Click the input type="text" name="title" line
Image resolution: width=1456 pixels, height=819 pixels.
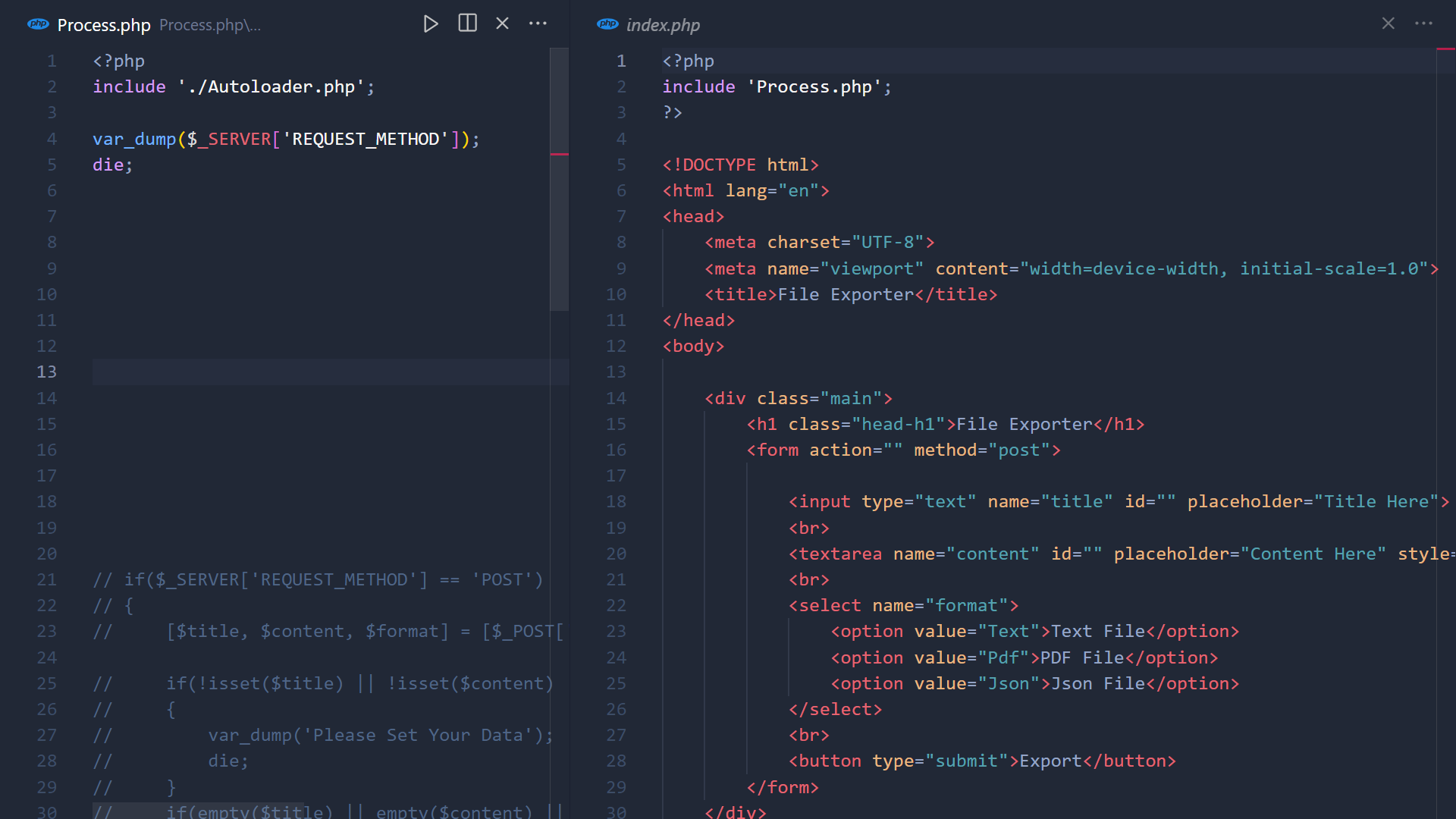[1119, 501]
